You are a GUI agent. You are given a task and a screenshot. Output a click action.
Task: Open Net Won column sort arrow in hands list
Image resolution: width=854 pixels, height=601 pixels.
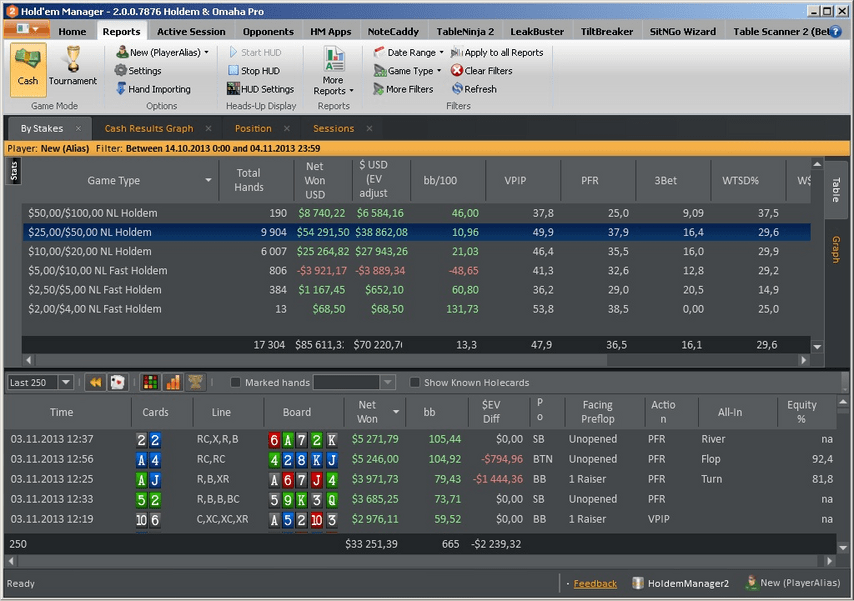(396, 412)
